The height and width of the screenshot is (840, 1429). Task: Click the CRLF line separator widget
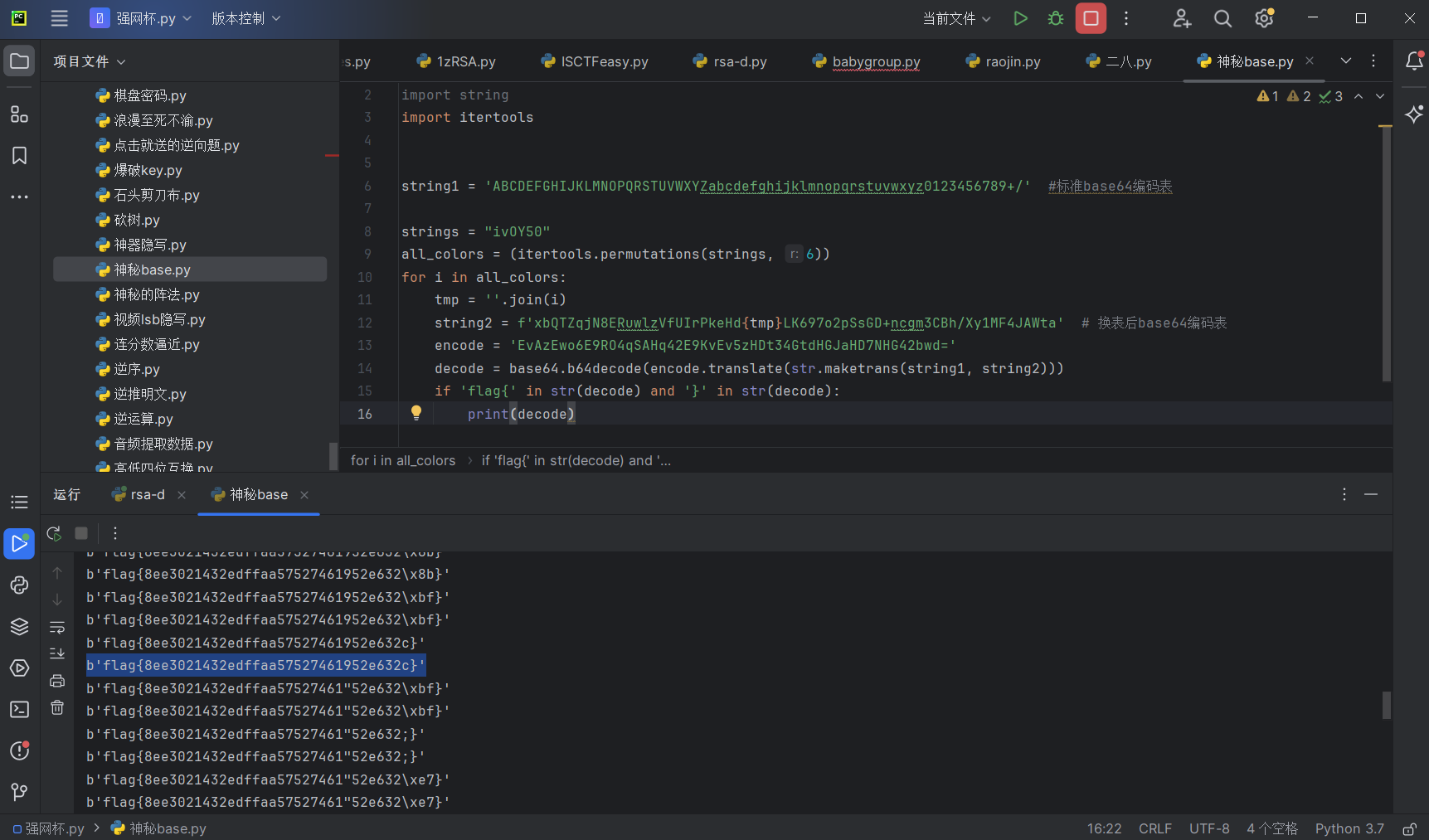[x=1154, y=829]
